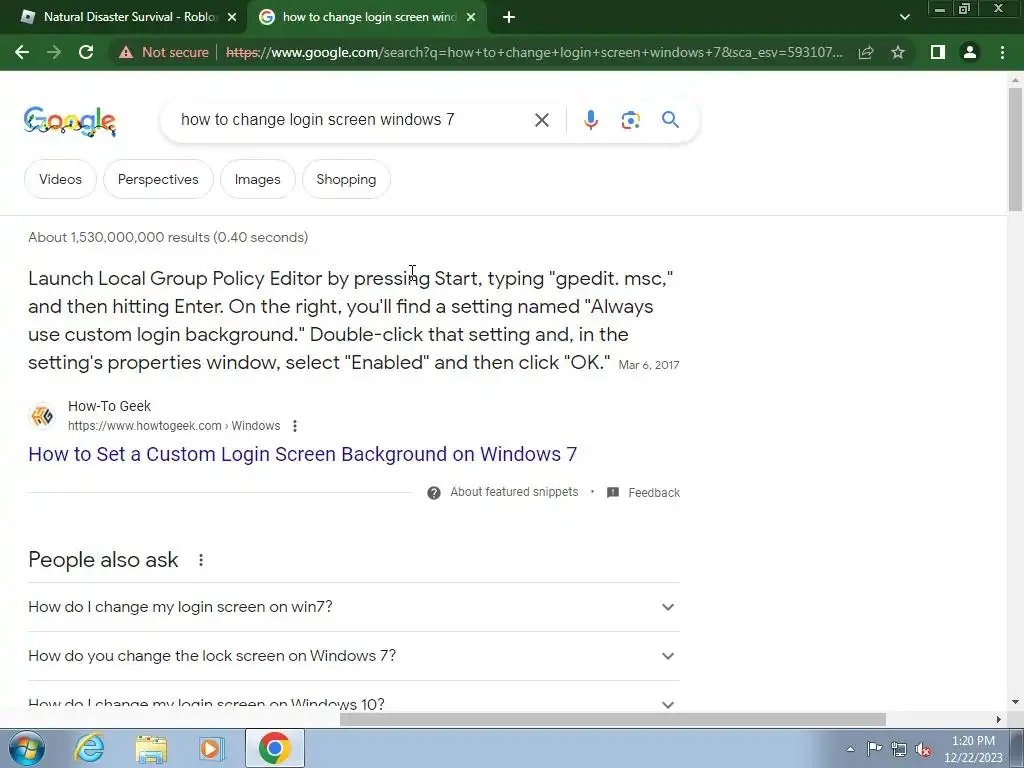Expand How do you change lock screen Windows 7
Viewport: 1024px width, 768px height.
tap(353, 656)
